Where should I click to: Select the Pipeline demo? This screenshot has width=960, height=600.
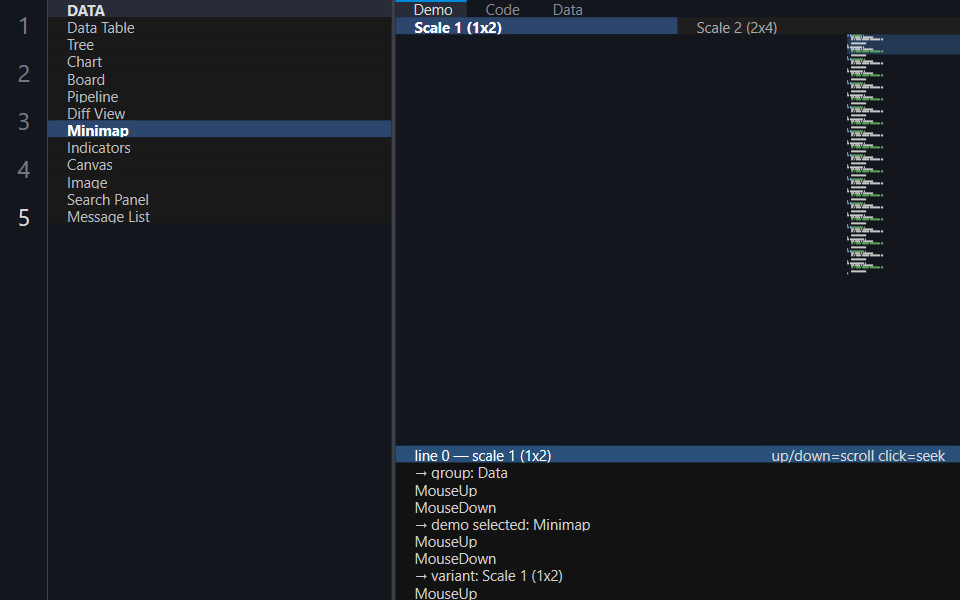[x=219, y=97]
